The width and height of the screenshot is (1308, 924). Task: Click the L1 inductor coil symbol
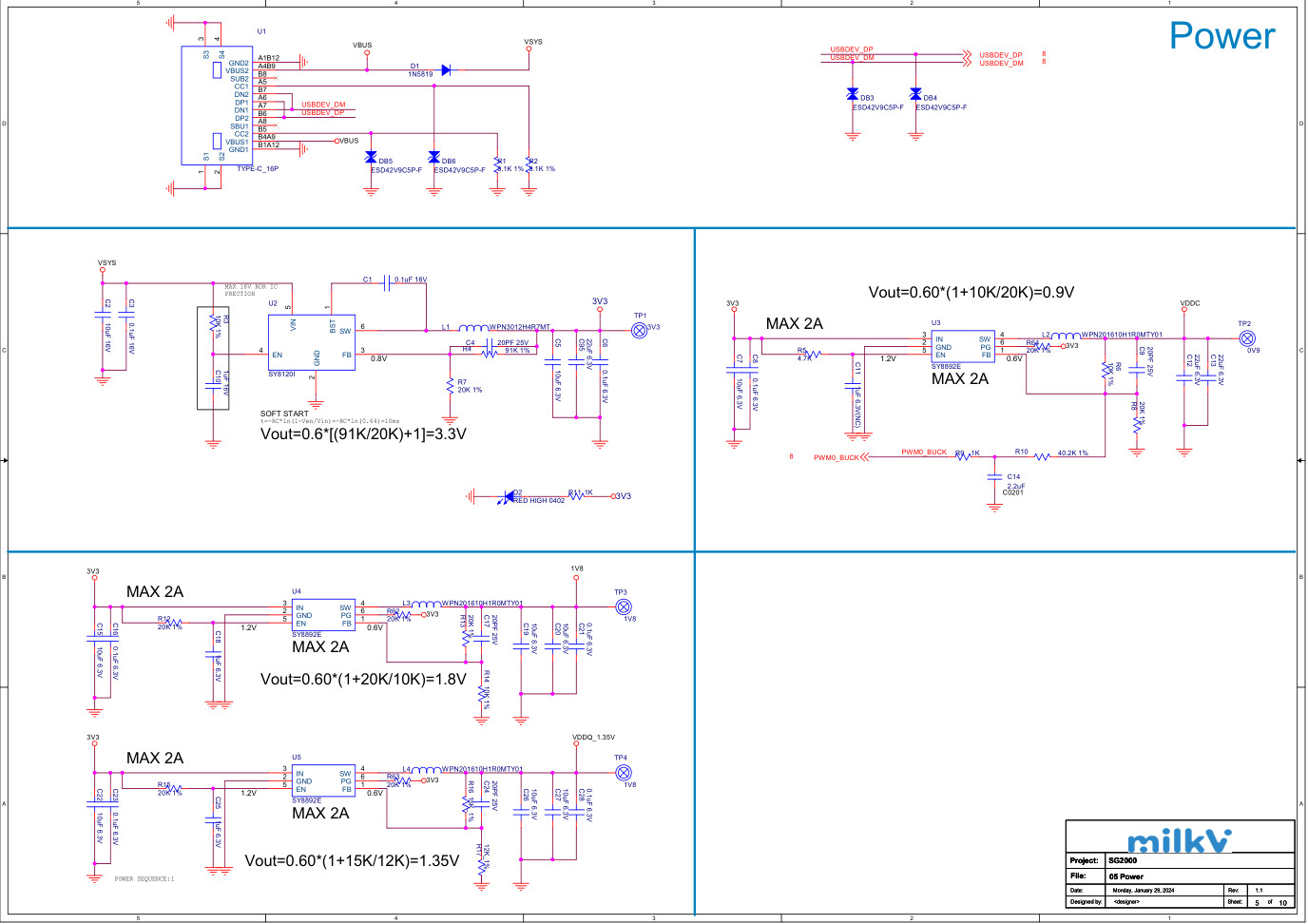pyautogui.click(x=473, y=328)
